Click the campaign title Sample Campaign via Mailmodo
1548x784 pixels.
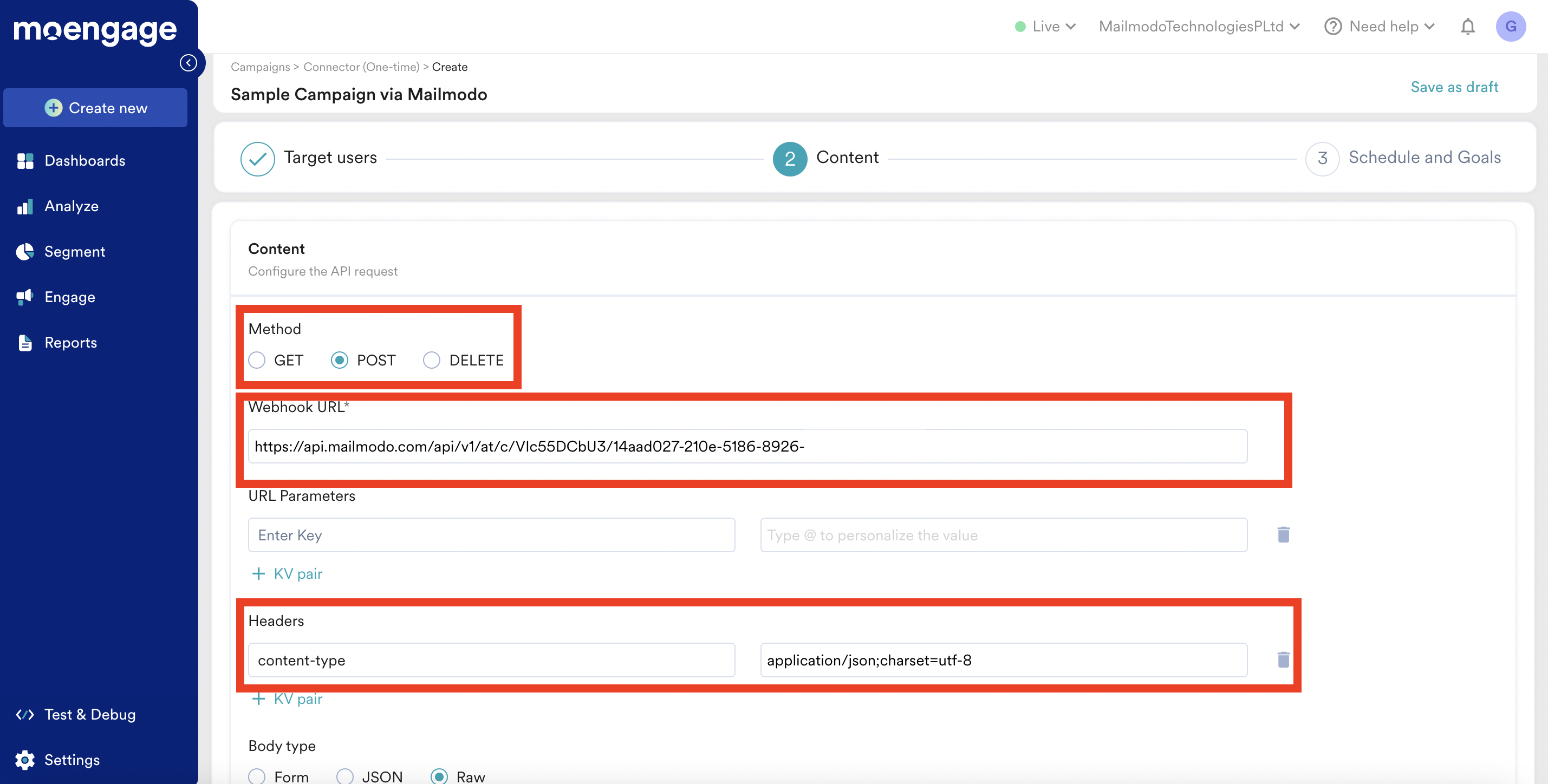tap(359, 94)
